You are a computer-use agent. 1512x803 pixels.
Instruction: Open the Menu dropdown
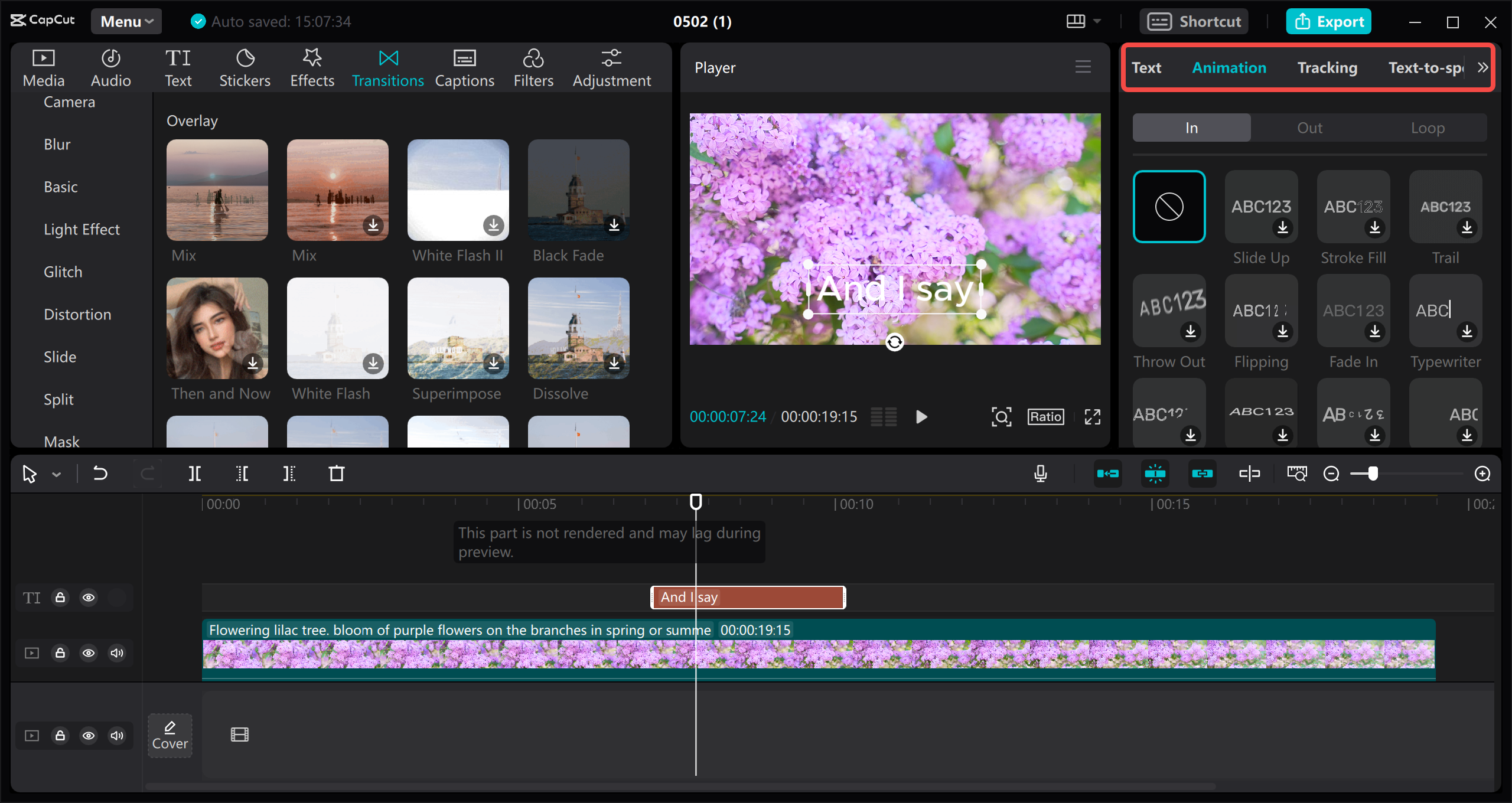(126, 21)
